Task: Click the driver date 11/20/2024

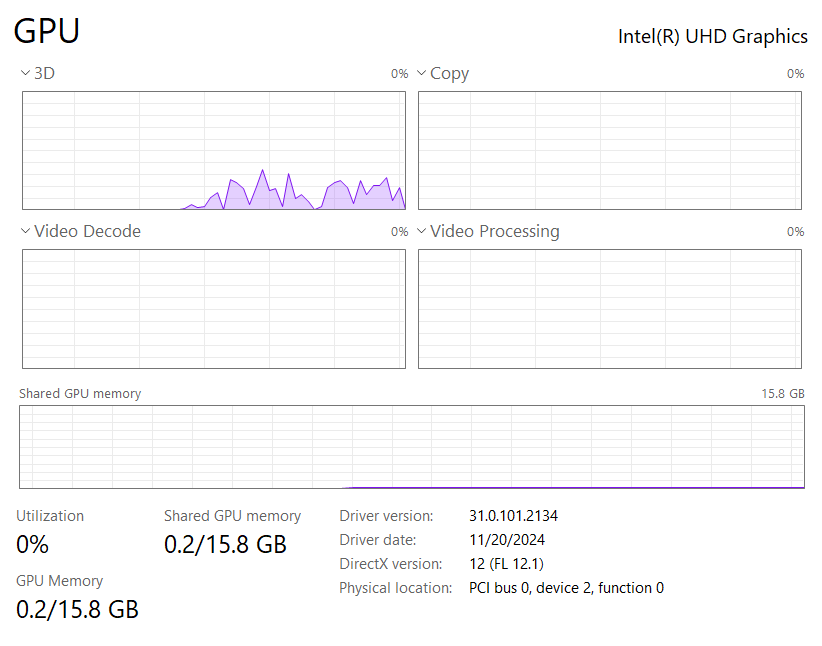Action: [507, 540]
